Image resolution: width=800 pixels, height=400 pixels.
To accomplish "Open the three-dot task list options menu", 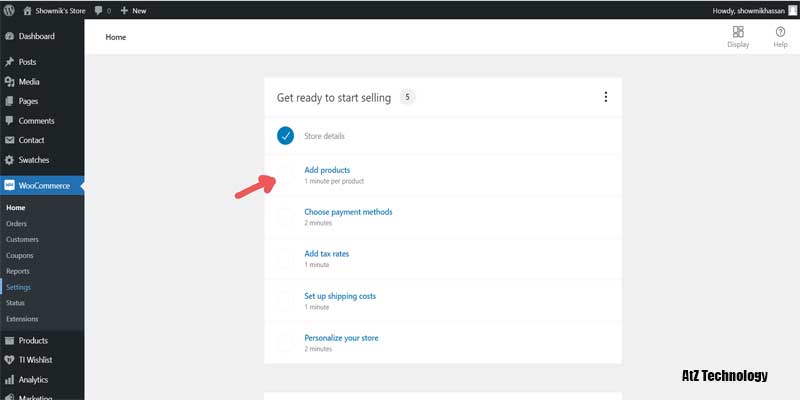I will coord(605,97).
